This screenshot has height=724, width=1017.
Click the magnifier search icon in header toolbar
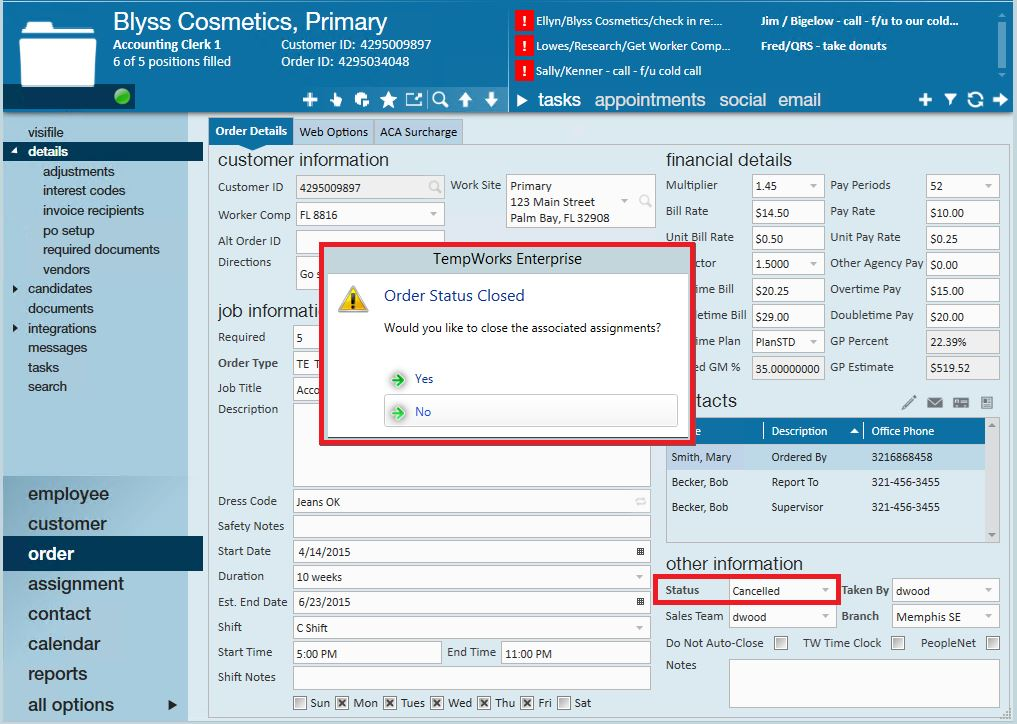click(440, 99)
